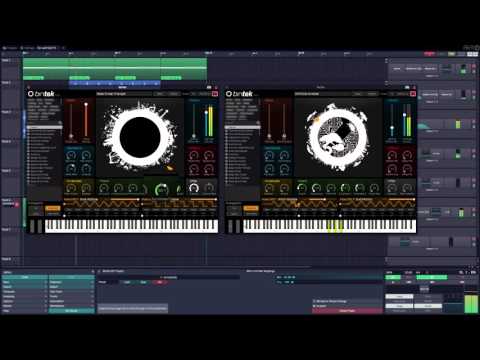480x360 pixels.
Task: Click the top-left teal knob in the left BioTek
Action: (71, 155)
